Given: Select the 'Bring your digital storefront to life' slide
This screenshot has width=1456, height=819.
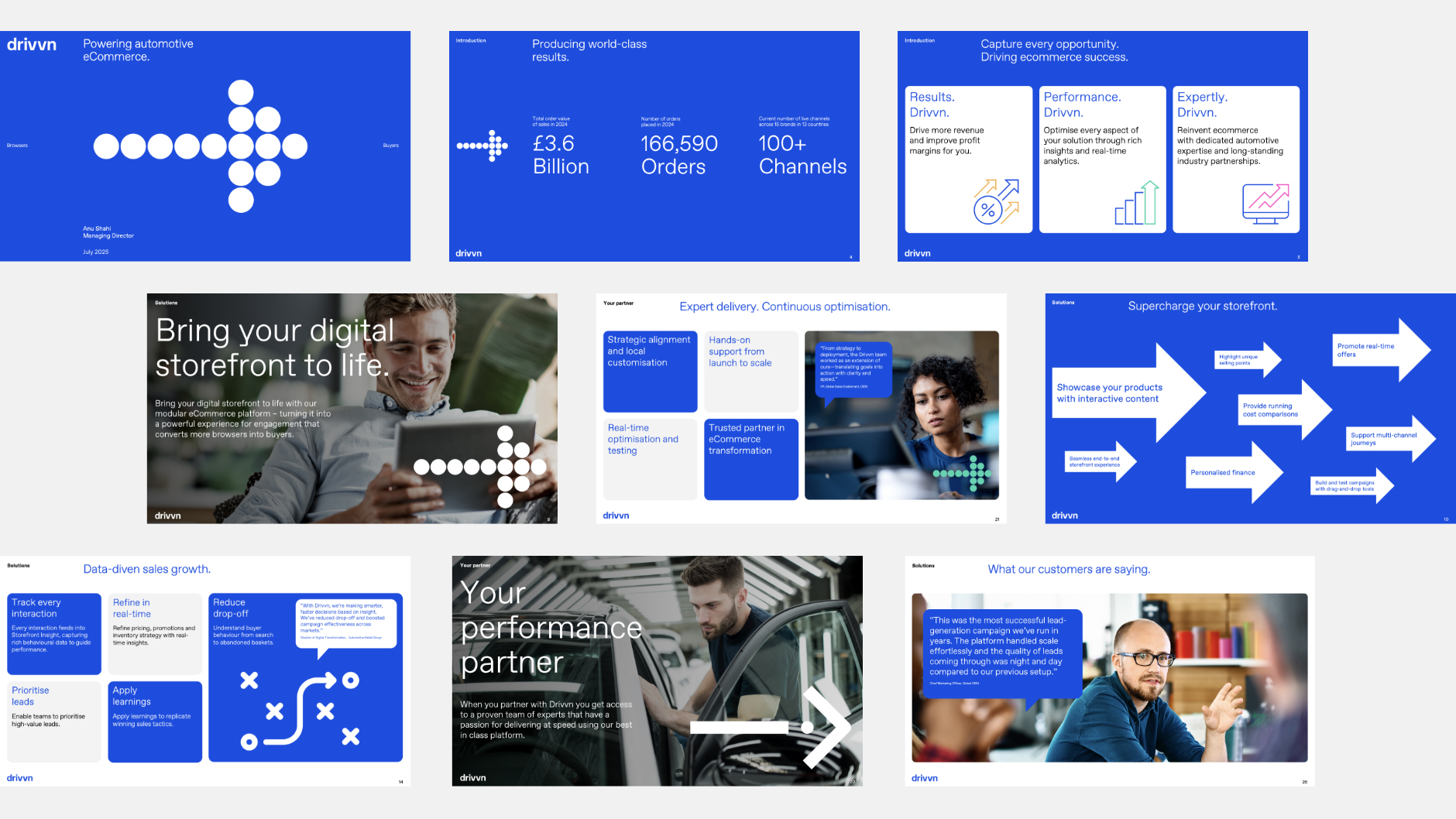Looking at the screenshot, I should point(352,409).
